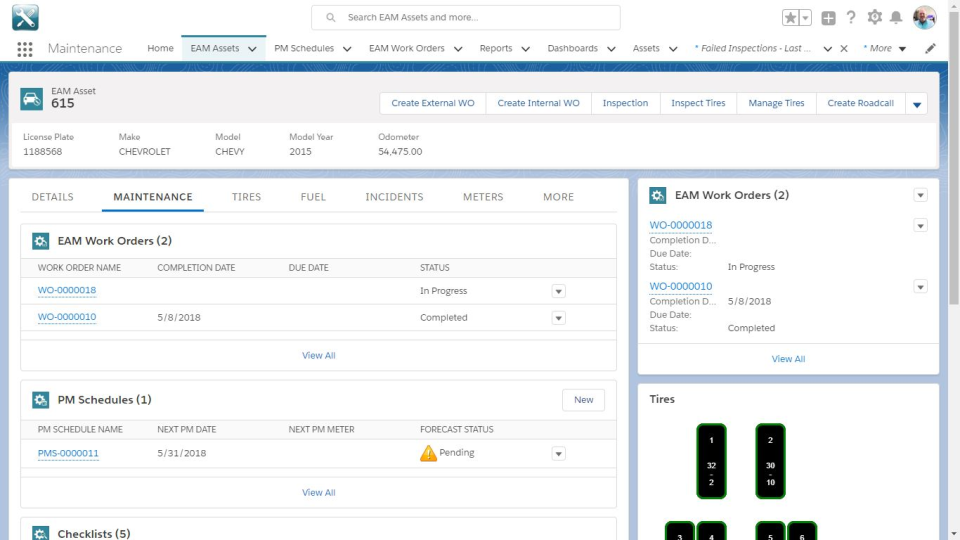The image size is (960, 540).
Task: View notifications bell
Action: click(896, 17)
